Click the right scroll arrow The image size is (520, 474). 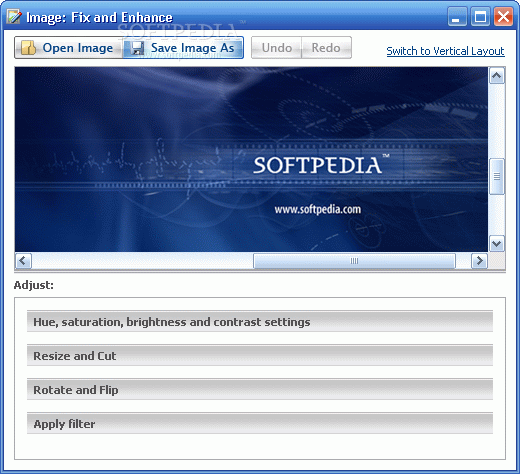479,261
